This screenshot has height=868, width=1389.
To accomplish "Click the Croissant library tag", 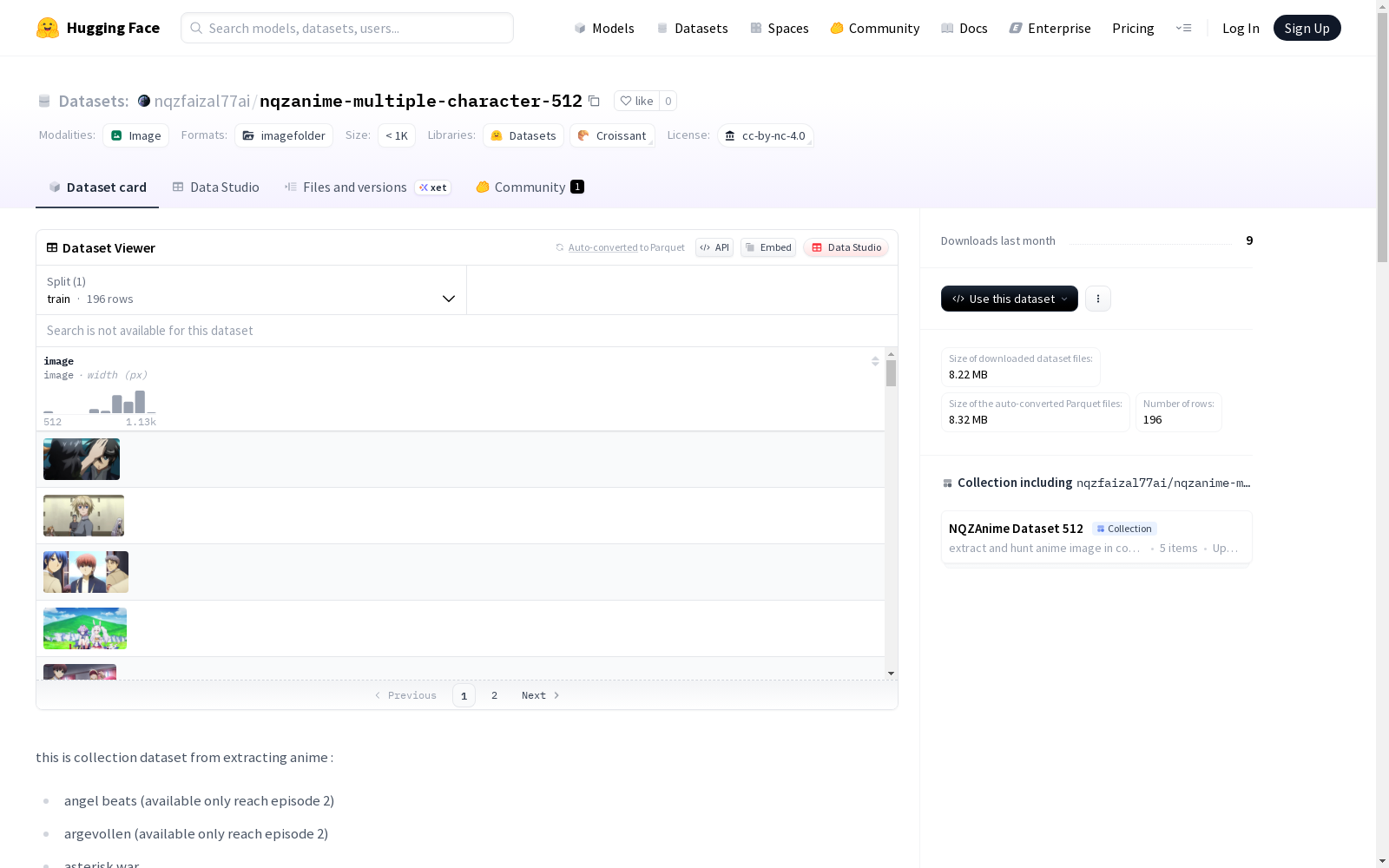I will click(612, 135).
